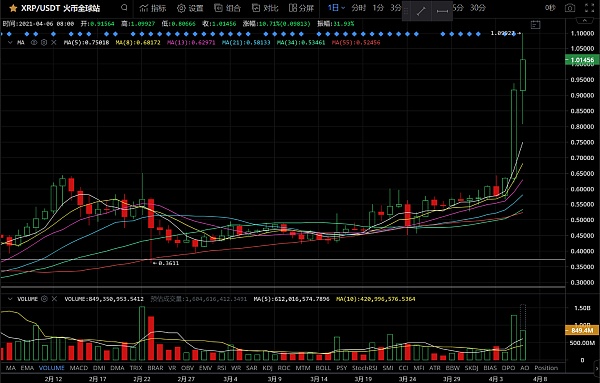Open the 分屏 split screen option
Screen dimensions: 600x383
pyautogui.click(x=301, y=8)
